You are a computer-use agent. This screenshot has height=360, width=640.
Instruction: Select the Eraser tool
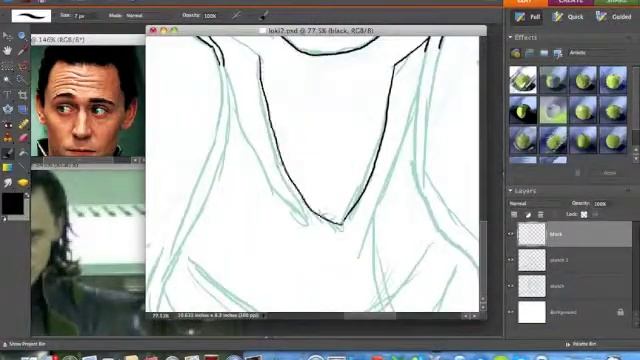[23, 138]
